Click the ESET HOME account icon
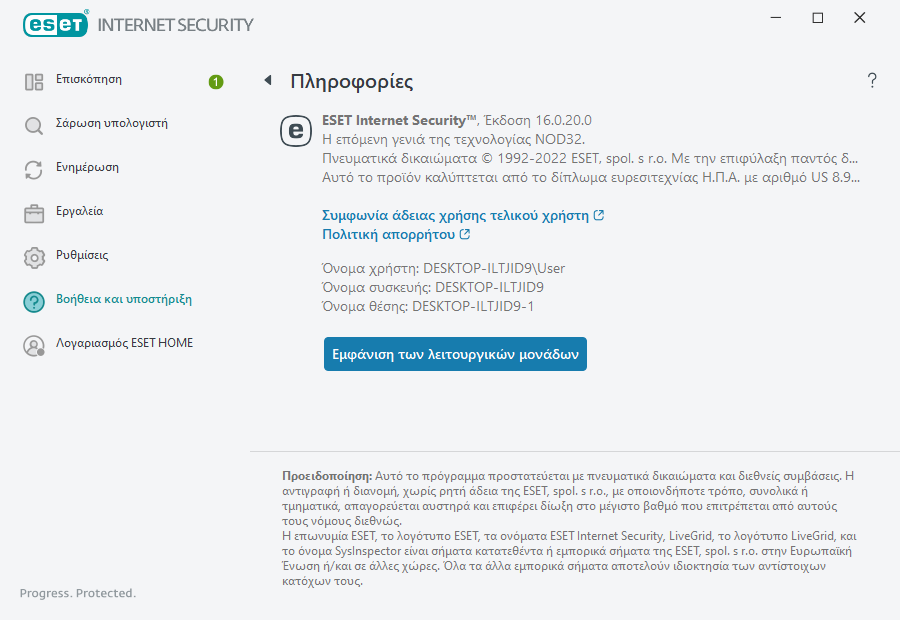Screen dimensions: 900x620 coord(34,346)
